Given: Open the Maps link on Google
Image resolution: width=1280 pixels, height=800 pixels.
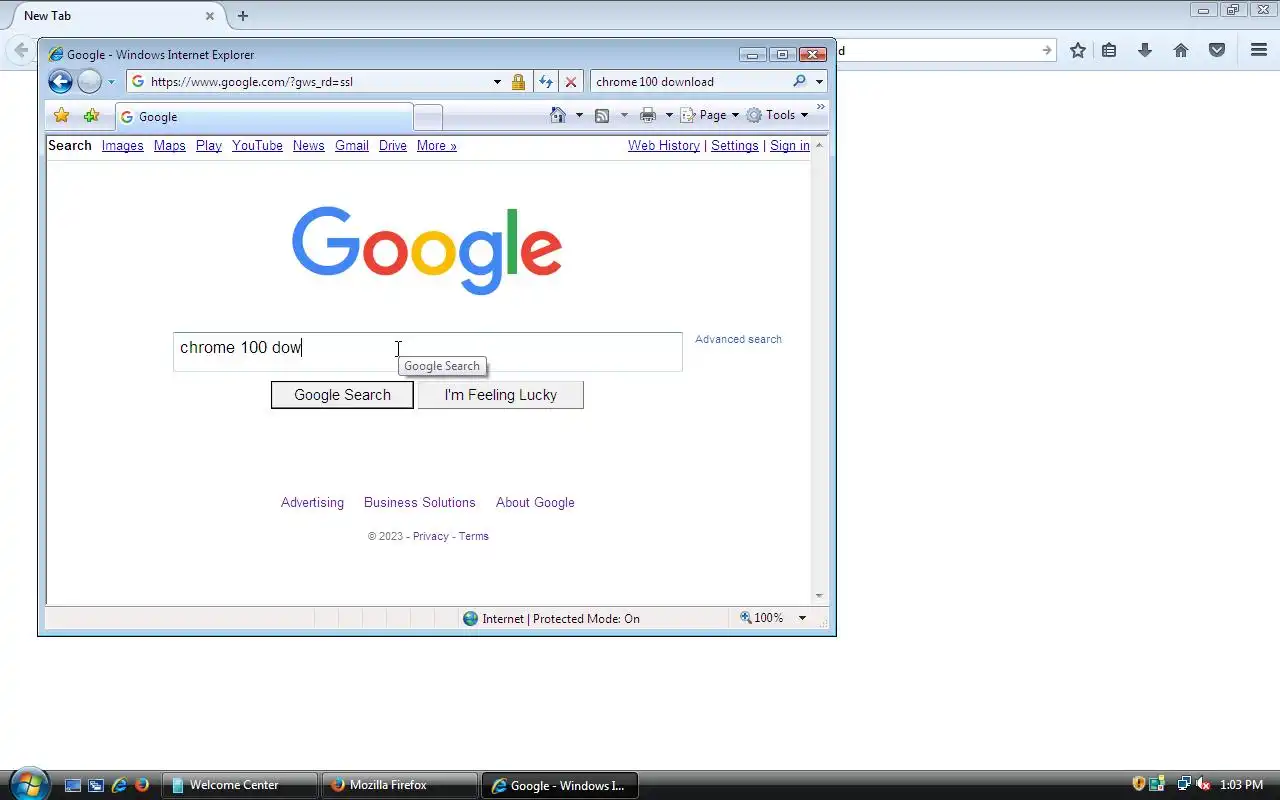Looking at the screenshot, I should click(169, 145).
